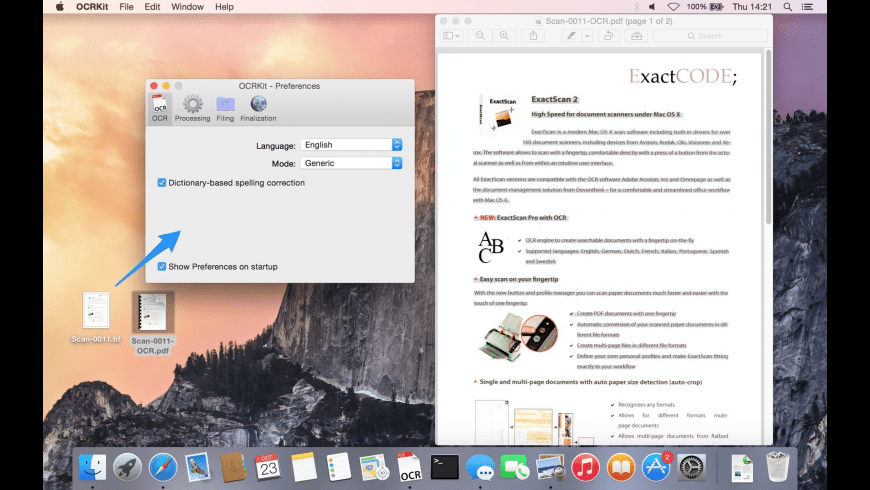This screenshot has height=490, width=870.
Task: Select the Scan-0011.tif desktop file
Action: pyautogui.click(x=96, y=317)
